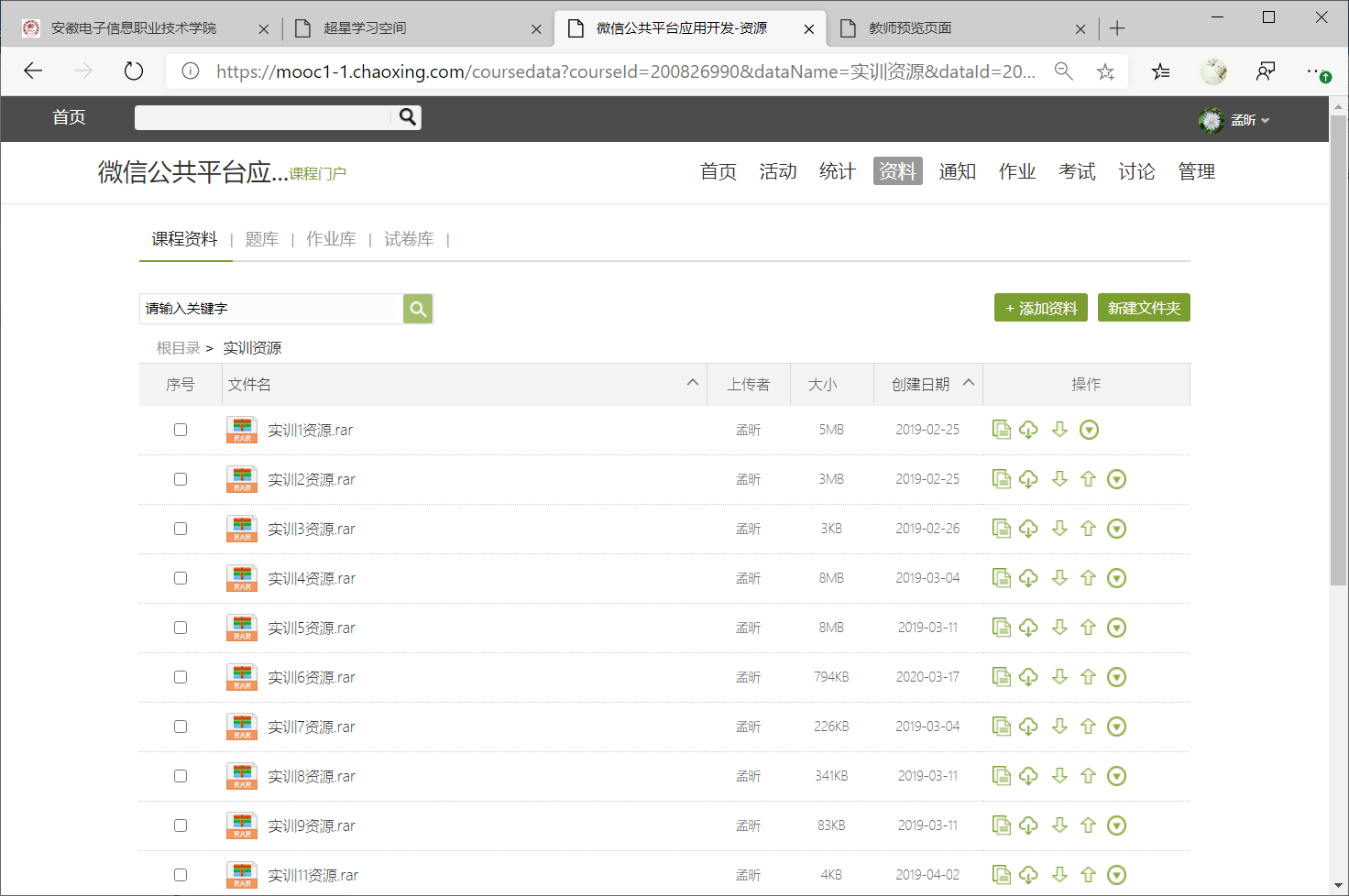Click the cloud download icon for 实训6资源.rar
The height and width of the screenshot is (896, 1349).
[x=1028, y=677]
